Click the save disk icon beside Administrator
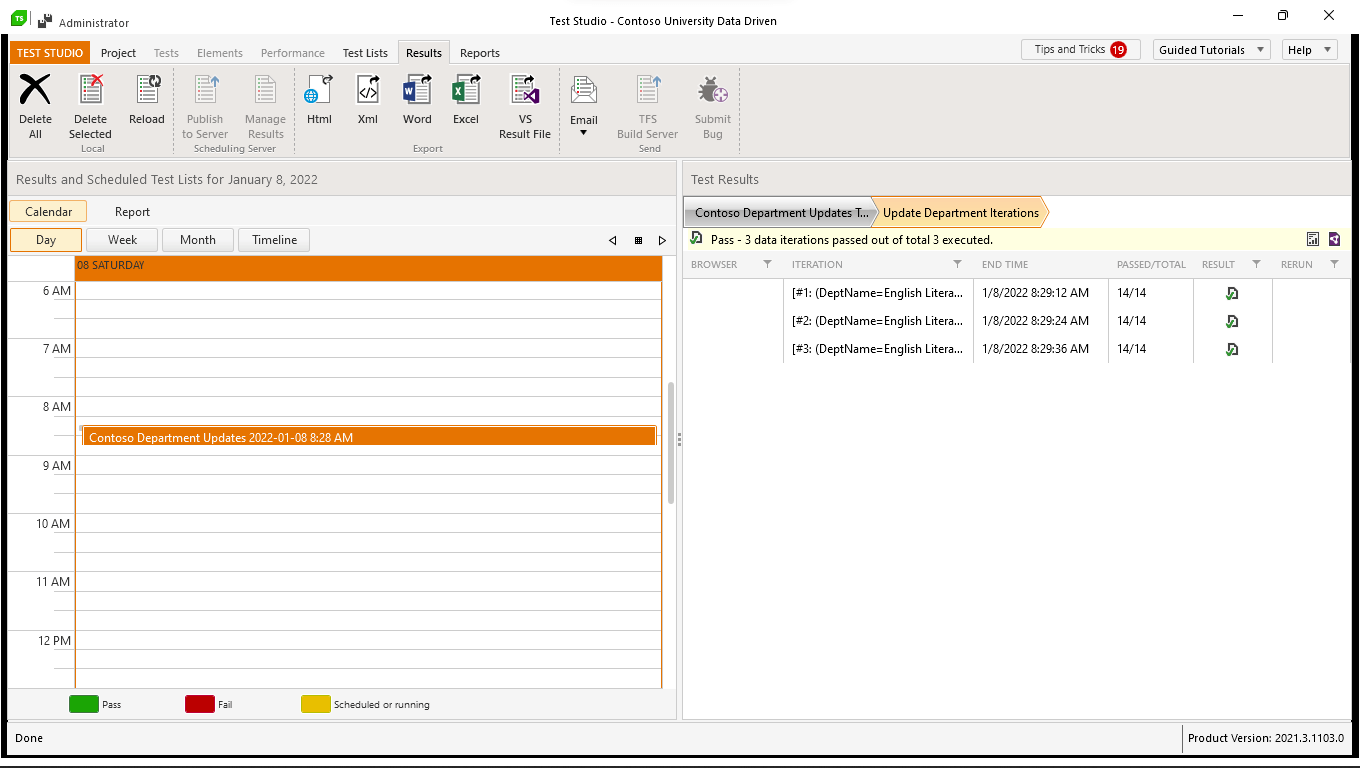This screenshot has height=768, width=1360. coord(45,19)
